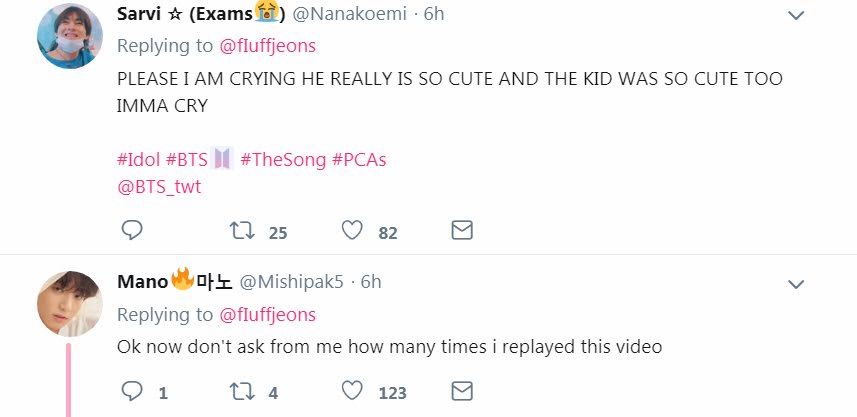Open @fluffjeons link in Sarvi's reply
The image size is (857, 417).
click(x=267, y=46)
